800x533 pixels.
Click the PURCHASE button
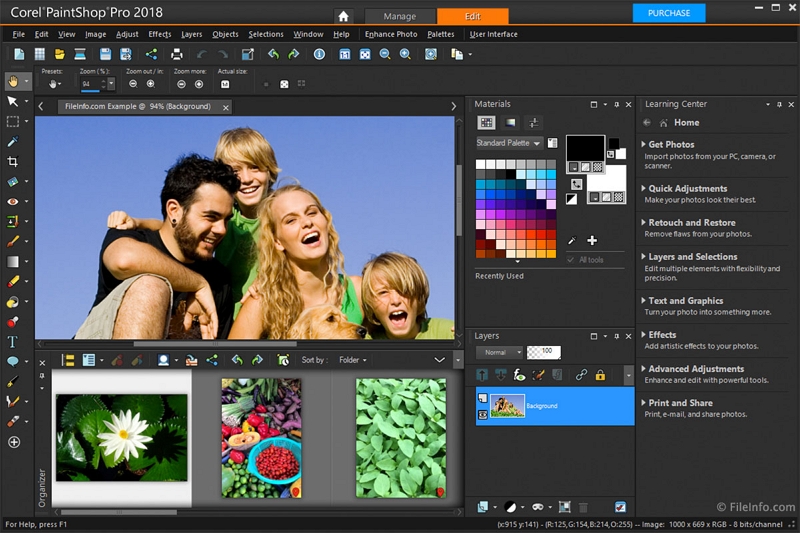pyautogui.click(x=669, y=13)
